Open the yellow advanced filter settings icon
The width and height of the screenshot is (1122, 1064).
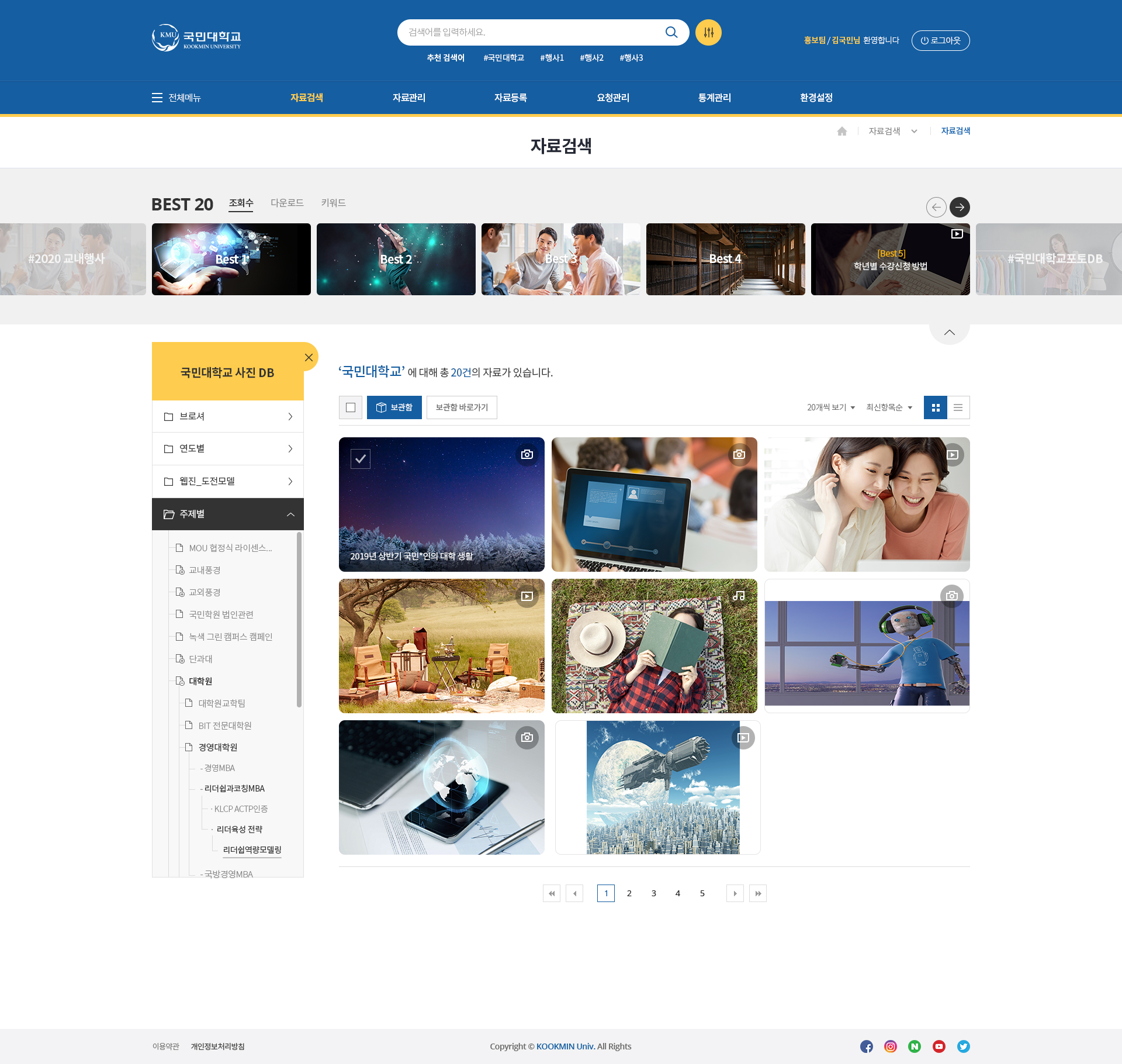pyautogui.click(x=708, y=32)
